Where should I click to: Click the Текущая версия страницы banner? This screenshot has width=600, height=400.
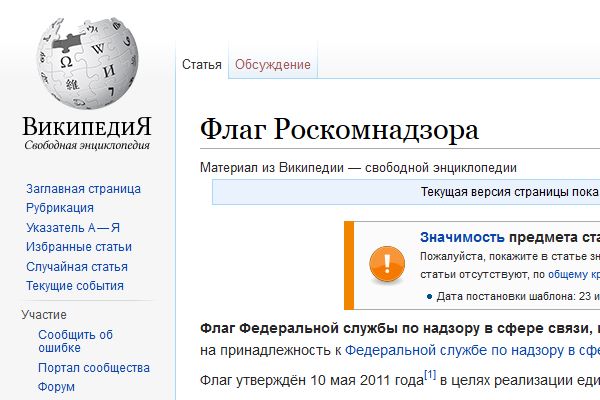point(510,192)
